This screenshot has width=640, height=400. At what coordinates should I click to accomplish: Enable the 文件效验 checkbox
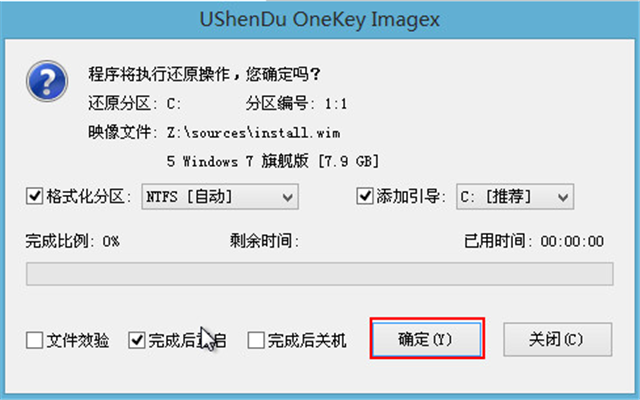pyautogui.click(x=34, y=340)
